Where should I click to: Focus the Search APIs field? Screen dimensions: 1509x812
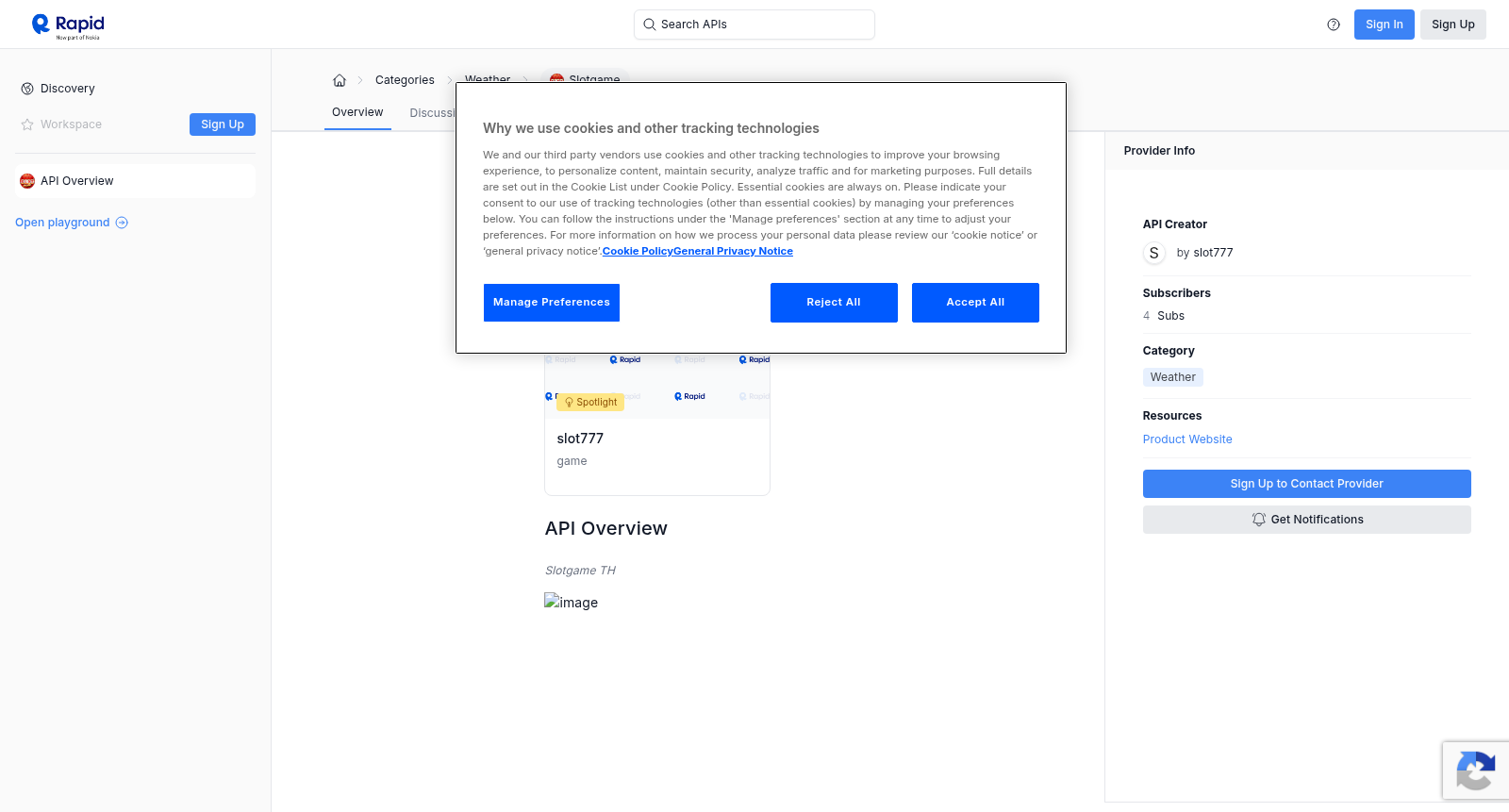754,25
